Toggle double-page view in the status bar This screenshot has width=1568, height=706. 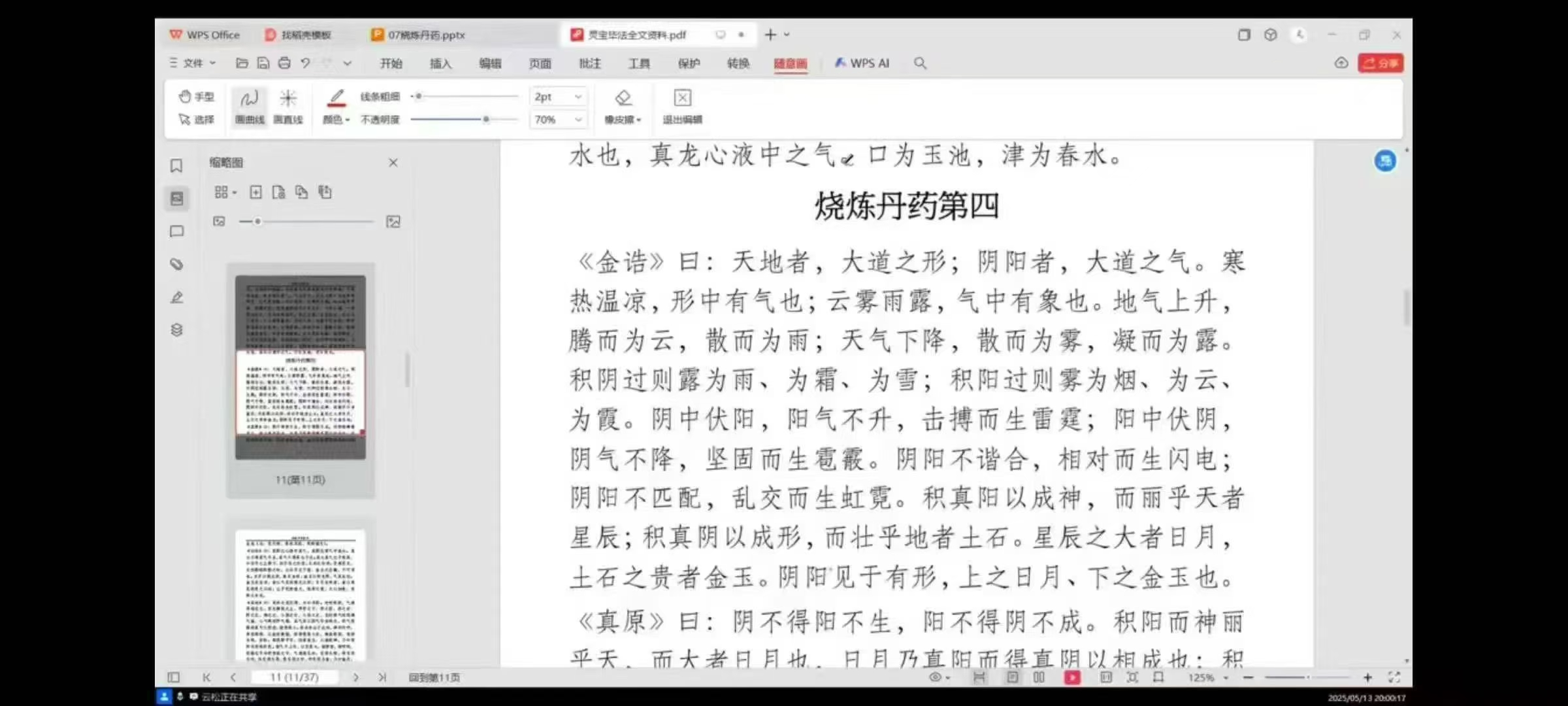click(x=1039, y=677)
